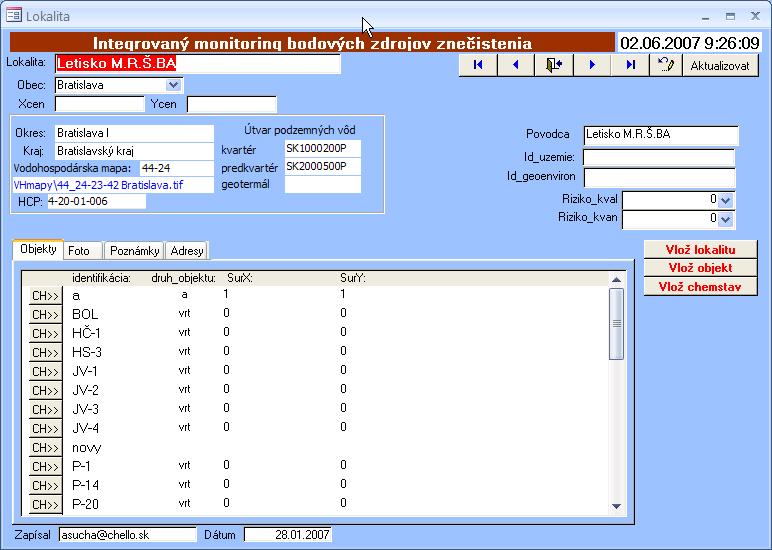Click the Ycen input field
Viewport: 772px width, 550px height.
click(232, 104)
